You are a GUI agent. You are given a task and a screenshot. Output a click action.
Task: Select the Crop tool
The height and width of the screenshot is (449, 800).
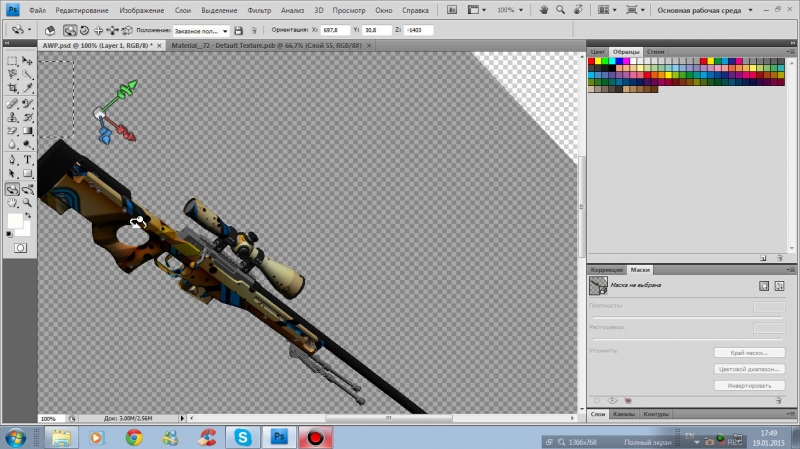[12, 88]
